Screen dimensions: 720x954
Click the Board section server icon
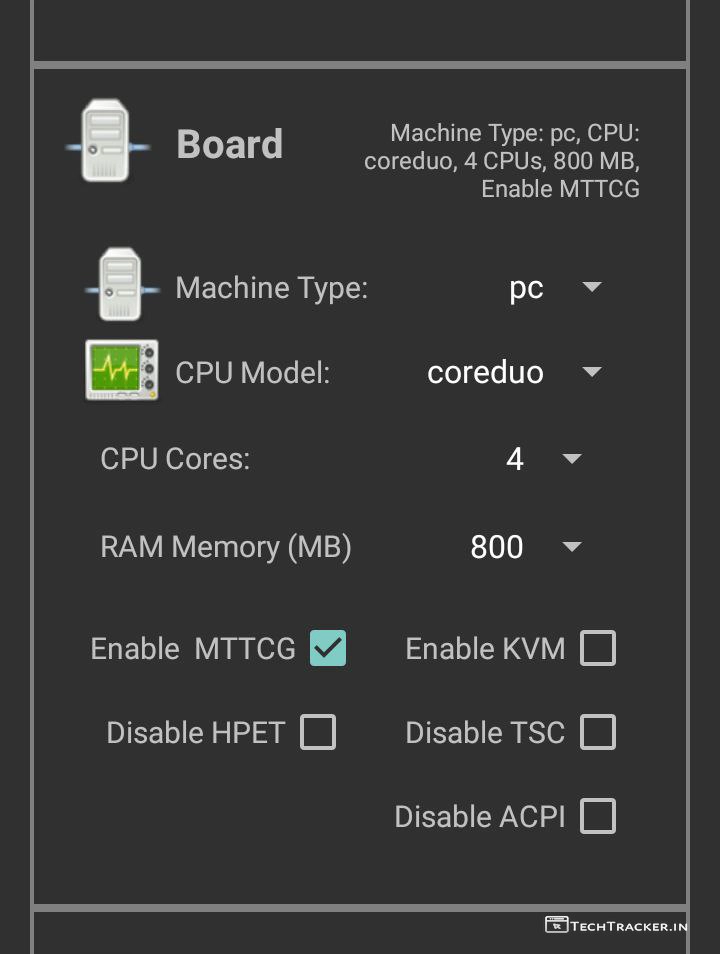(x=107, y=142)
